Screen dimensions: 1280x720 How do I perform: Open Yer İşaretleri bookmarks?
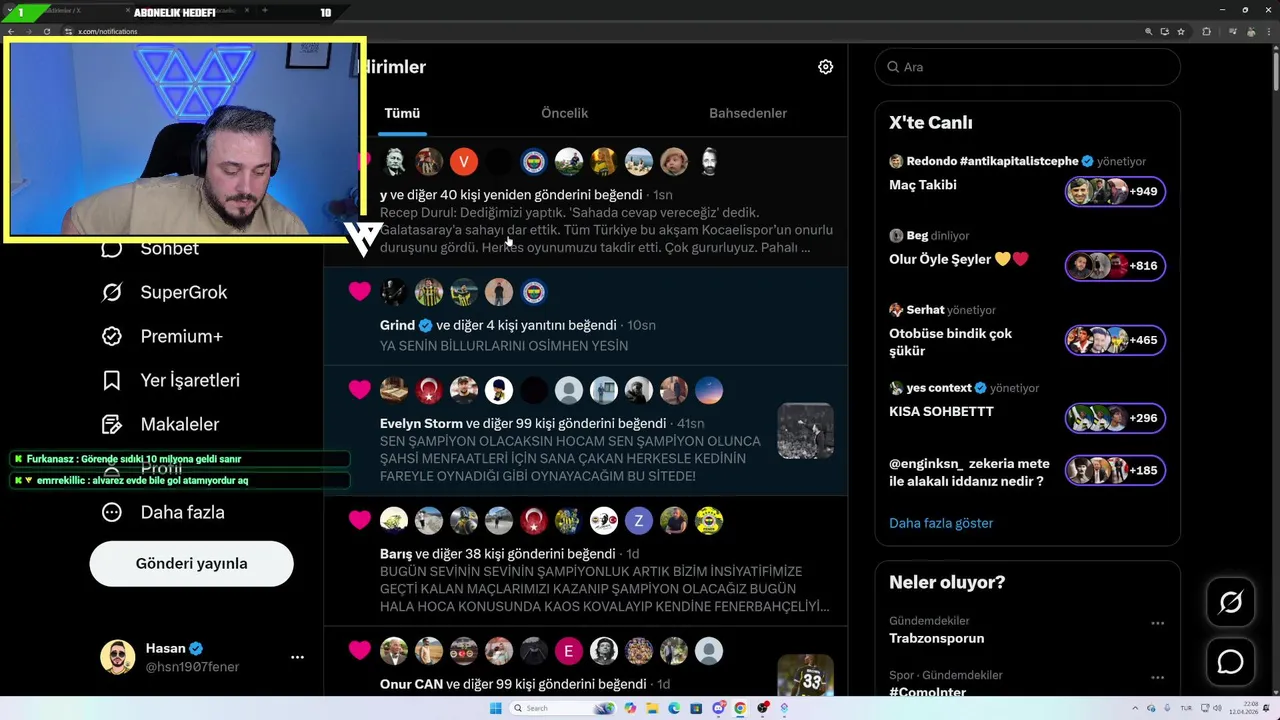[170, 380]
